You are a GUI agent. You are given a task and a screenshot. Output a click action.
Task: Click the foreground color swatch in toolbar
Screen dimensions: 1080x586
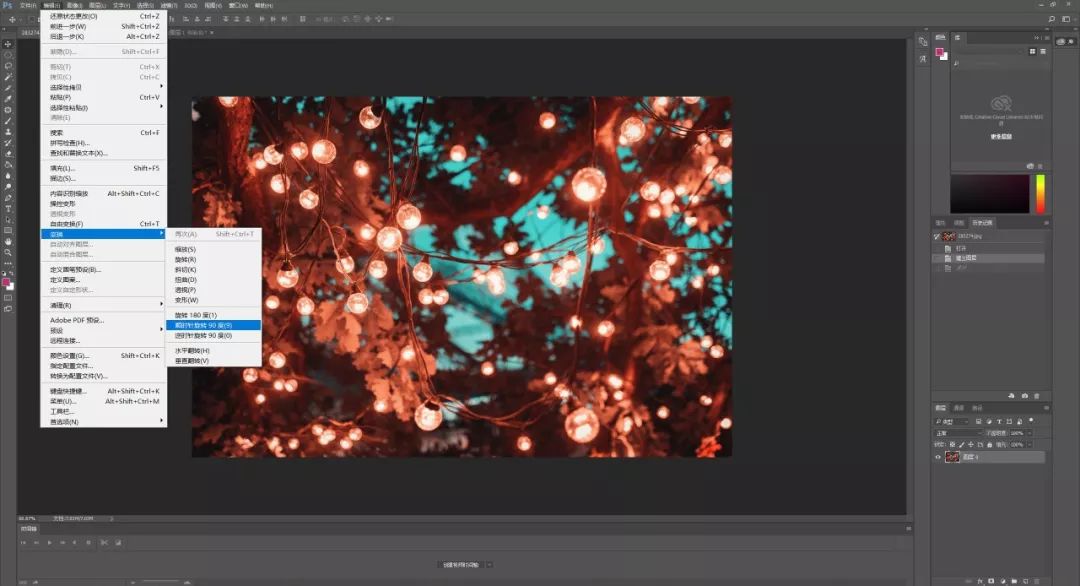click(x=6, y=282)
